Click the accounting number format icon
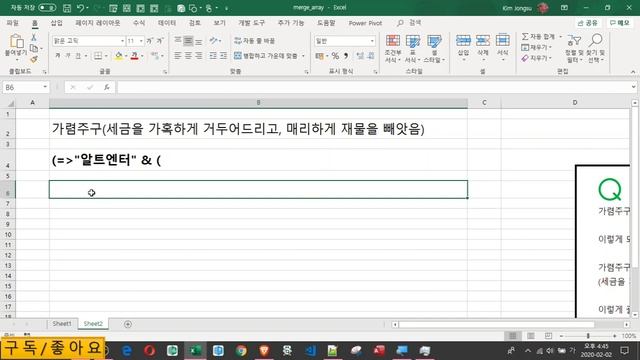 (x=320, y=56)
